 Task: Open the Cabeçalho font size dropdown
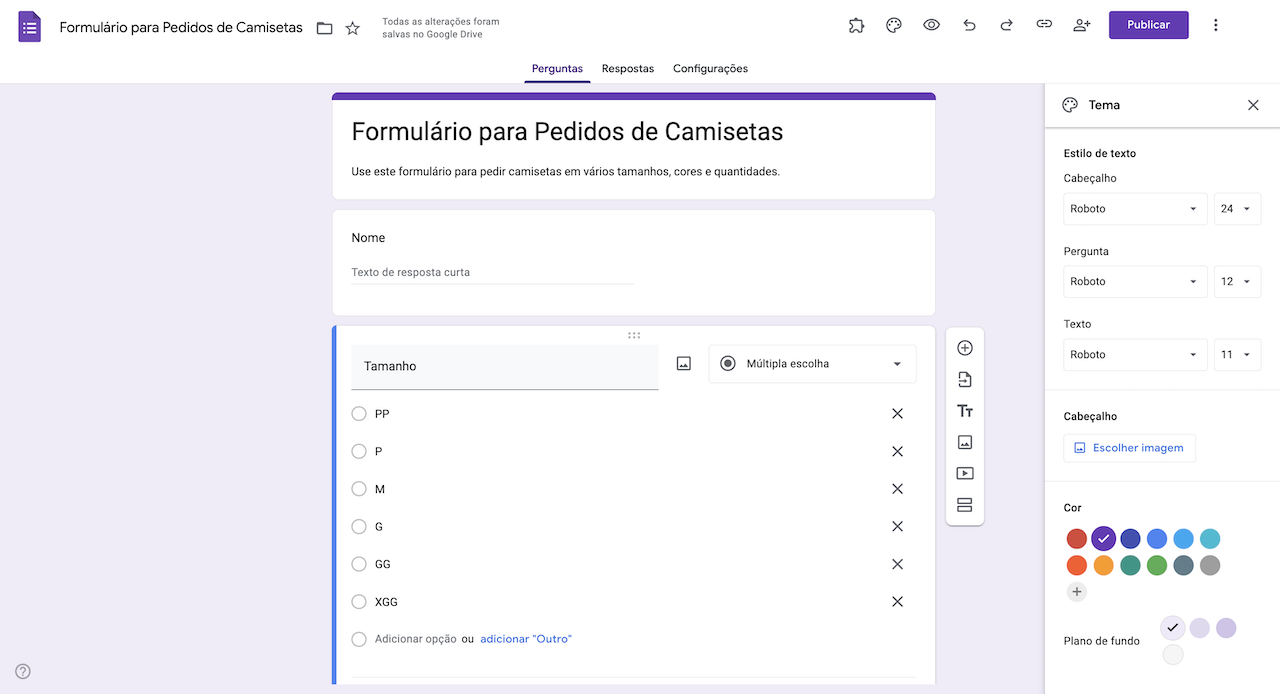click(x=1237, y=208)
